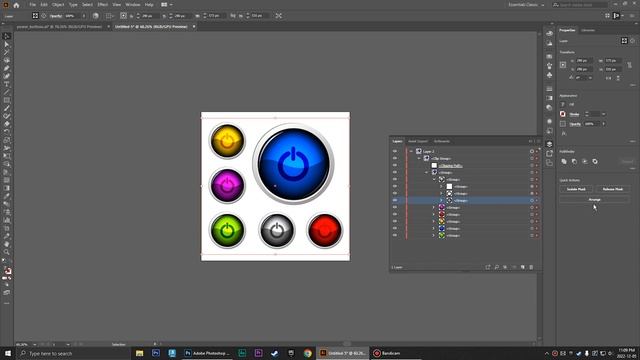Open the stroke weight dropdown in Appearance
Viewport: 640px width, 360px height.
pyautogui.click(x=604, y=114)
